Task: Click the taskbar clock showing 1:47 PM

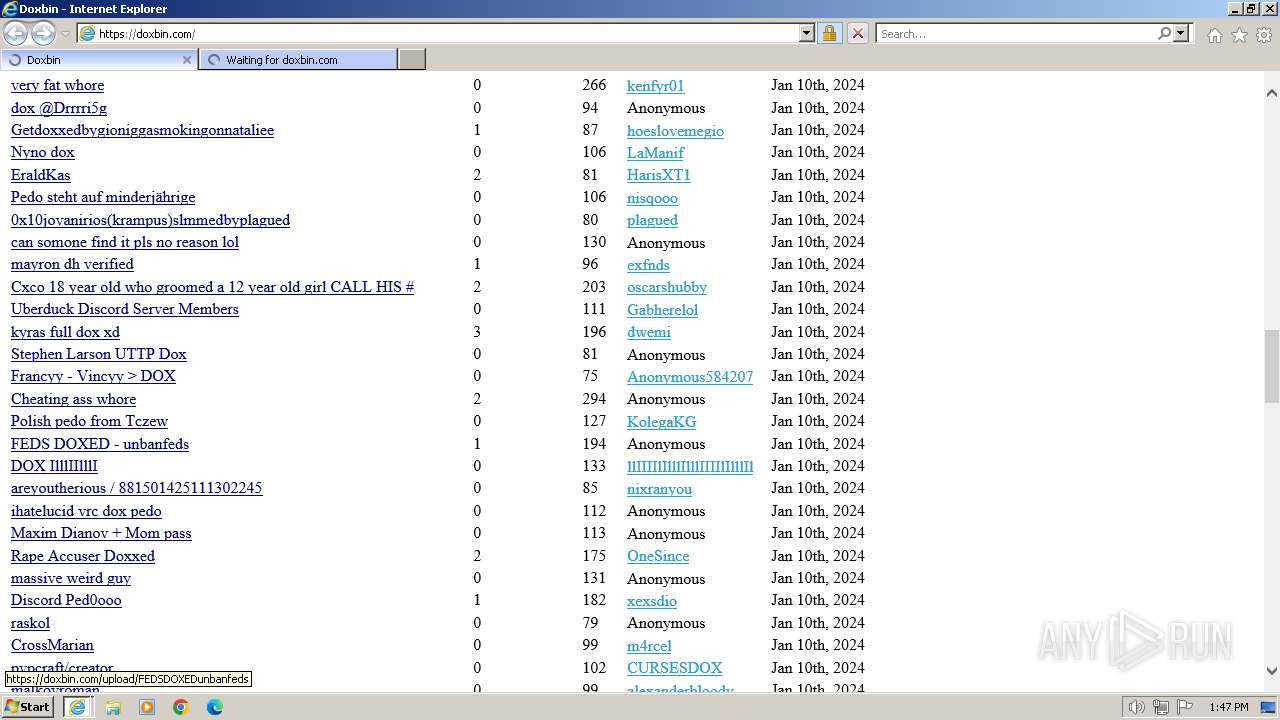Action: 1228,707
